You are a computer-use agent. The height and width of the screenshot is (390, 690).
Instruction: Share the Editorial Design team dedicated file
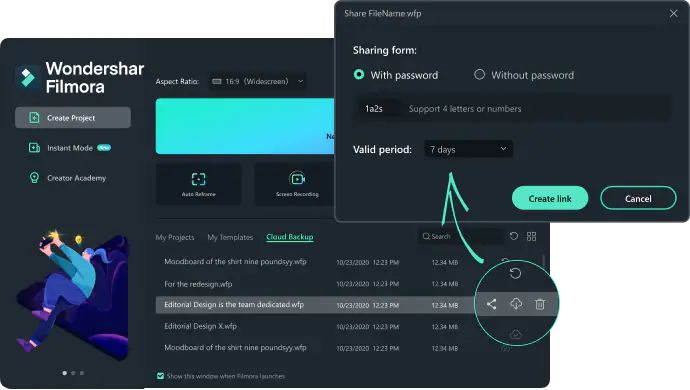(x=492, y=304)
